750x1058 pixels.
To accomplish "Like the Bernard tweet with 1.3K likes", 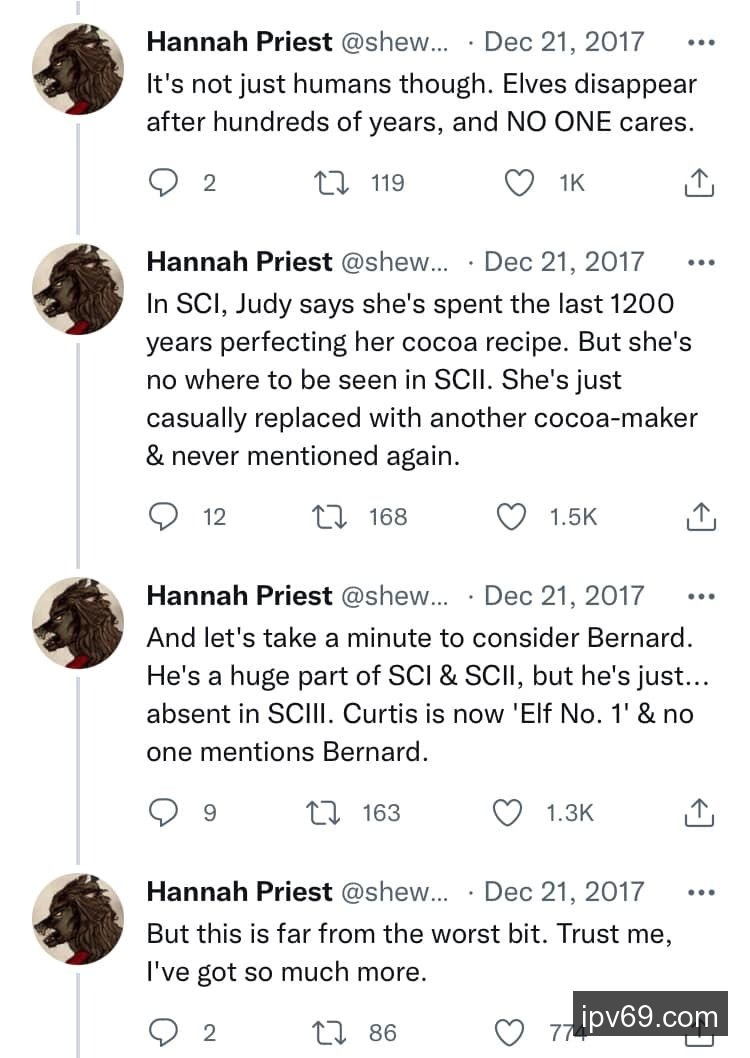I will click(509, 813).
